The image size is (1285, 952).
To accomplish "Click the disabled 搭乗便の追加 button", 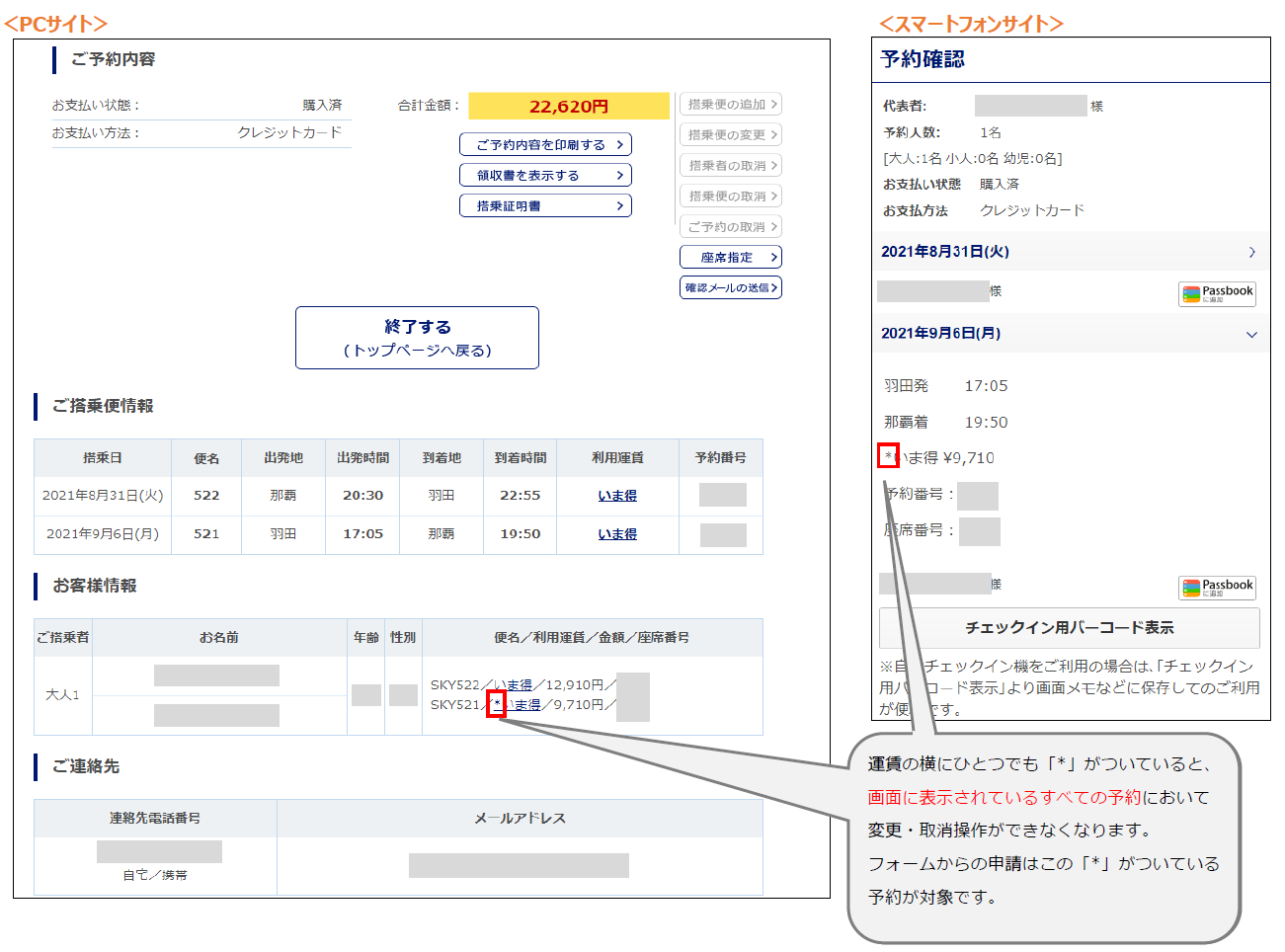I will click(730, 104).
